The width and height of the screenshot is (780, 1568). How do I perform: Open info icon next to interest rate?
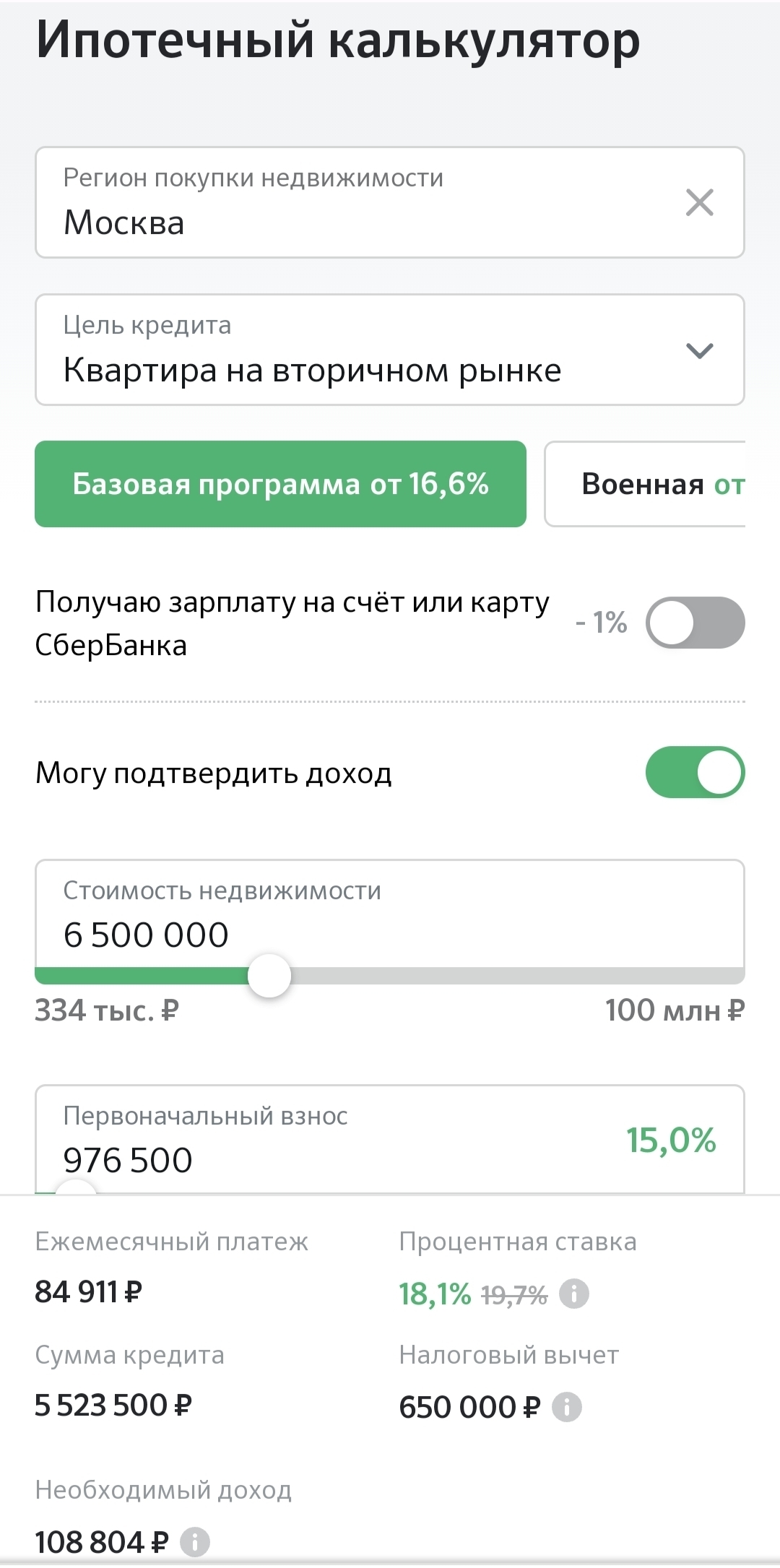(x=574, y=1294)
